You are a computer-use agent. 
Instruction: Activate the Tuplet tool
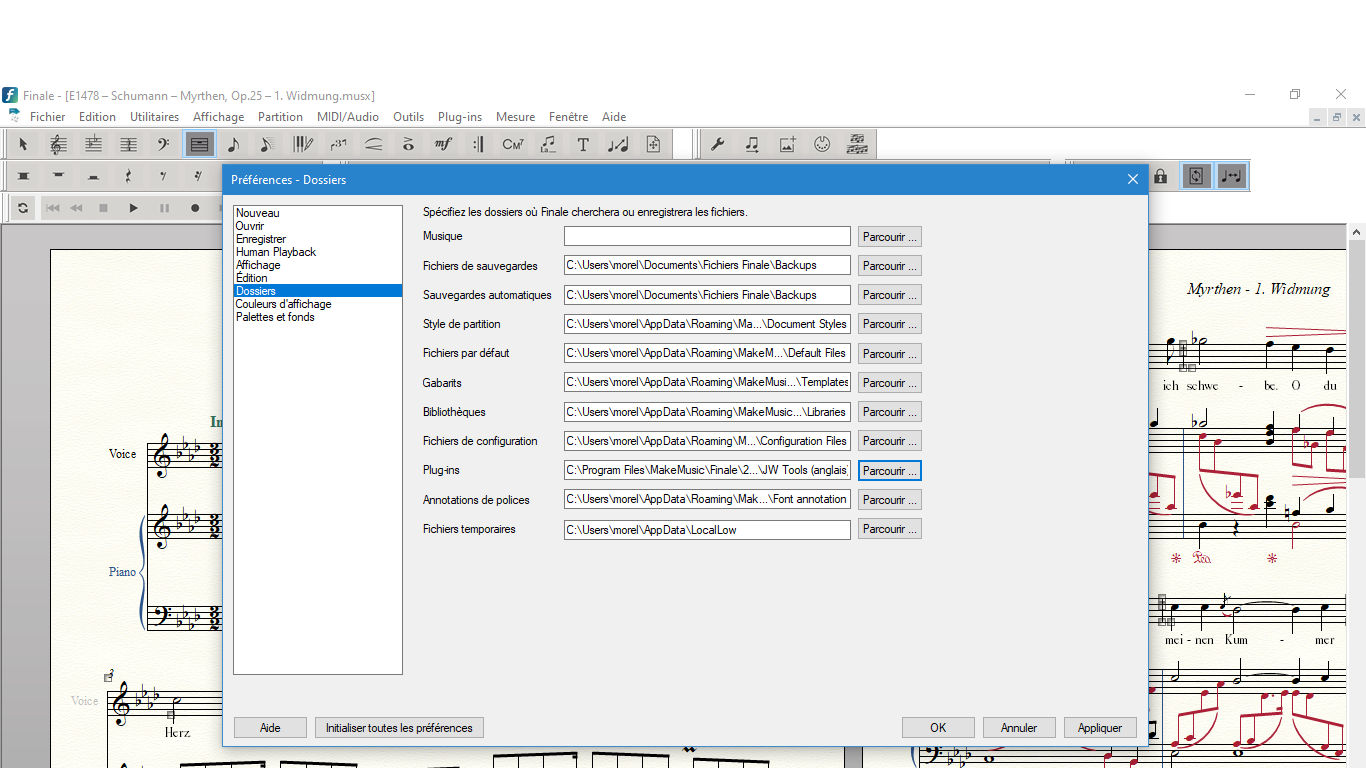338,145
